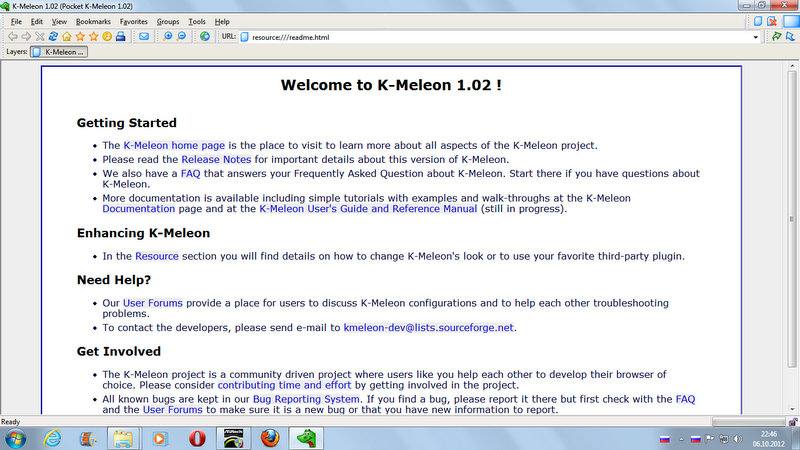Screen dimensions: 800x450
Task: Click the status bar security lock icon
Action: [792, 422]
